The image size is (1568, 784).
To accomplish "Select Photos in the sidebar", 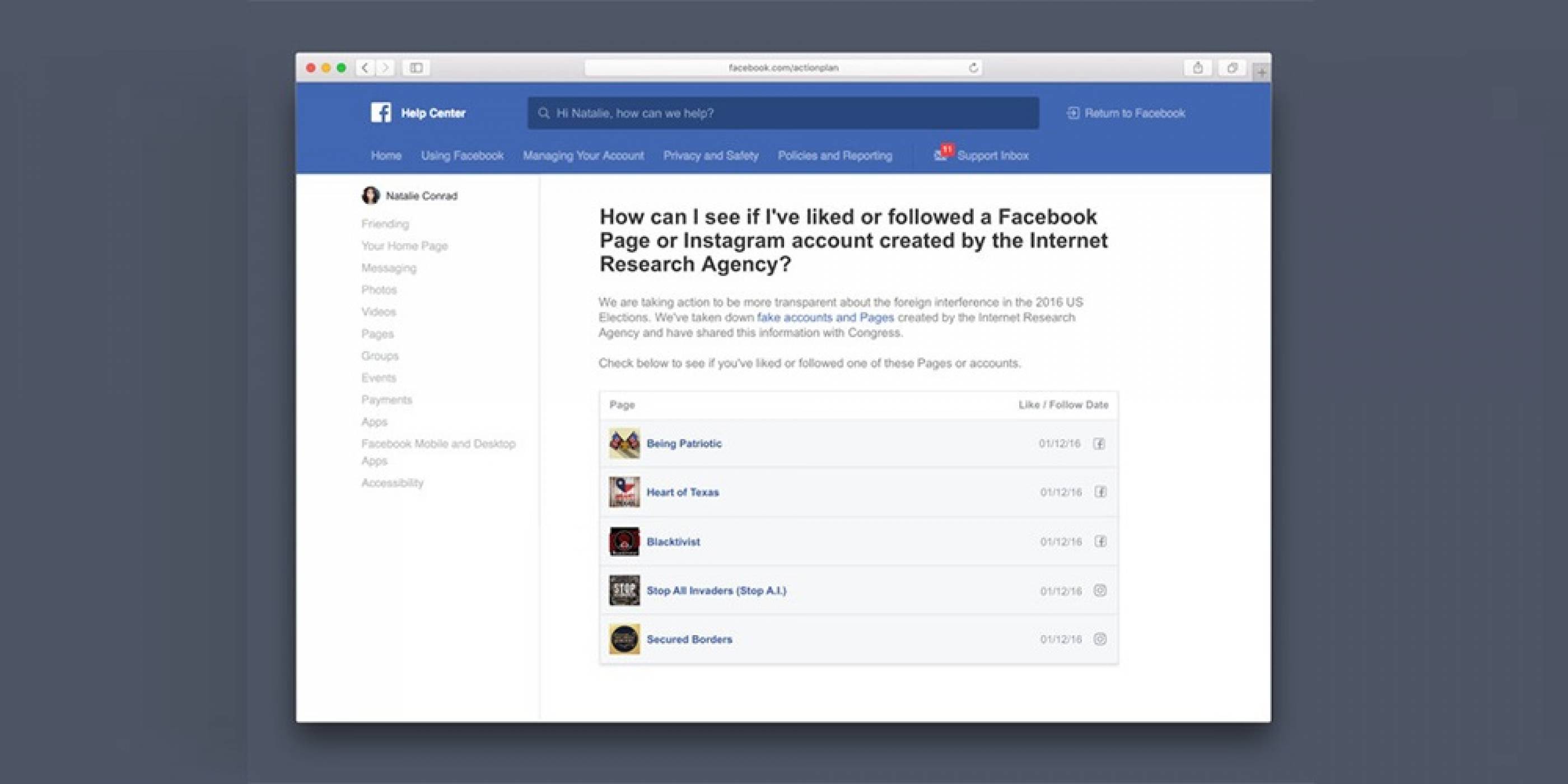I will pos(379,290).
